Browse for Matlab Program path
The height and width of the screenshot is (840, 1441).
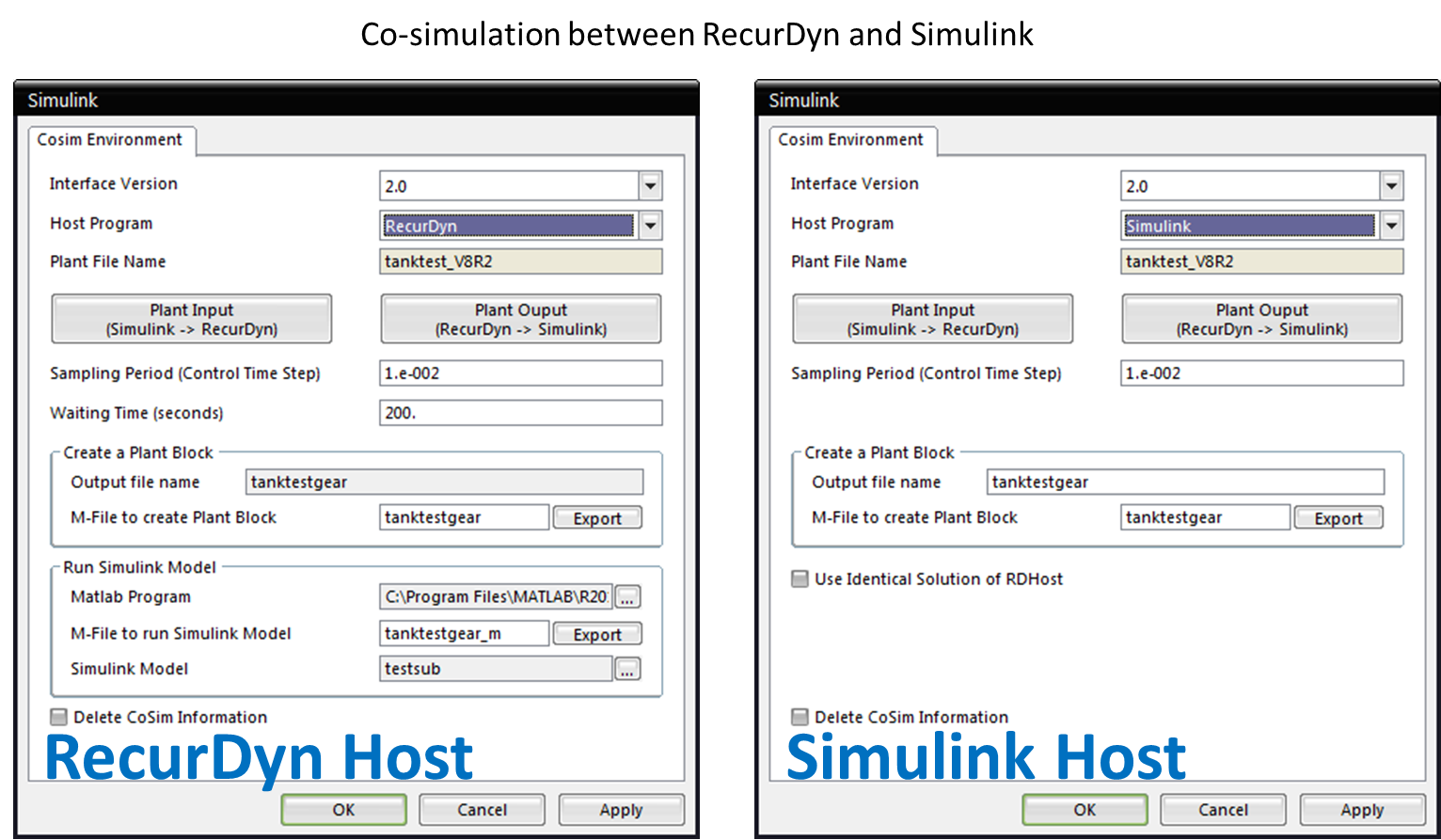coord(627,597)
